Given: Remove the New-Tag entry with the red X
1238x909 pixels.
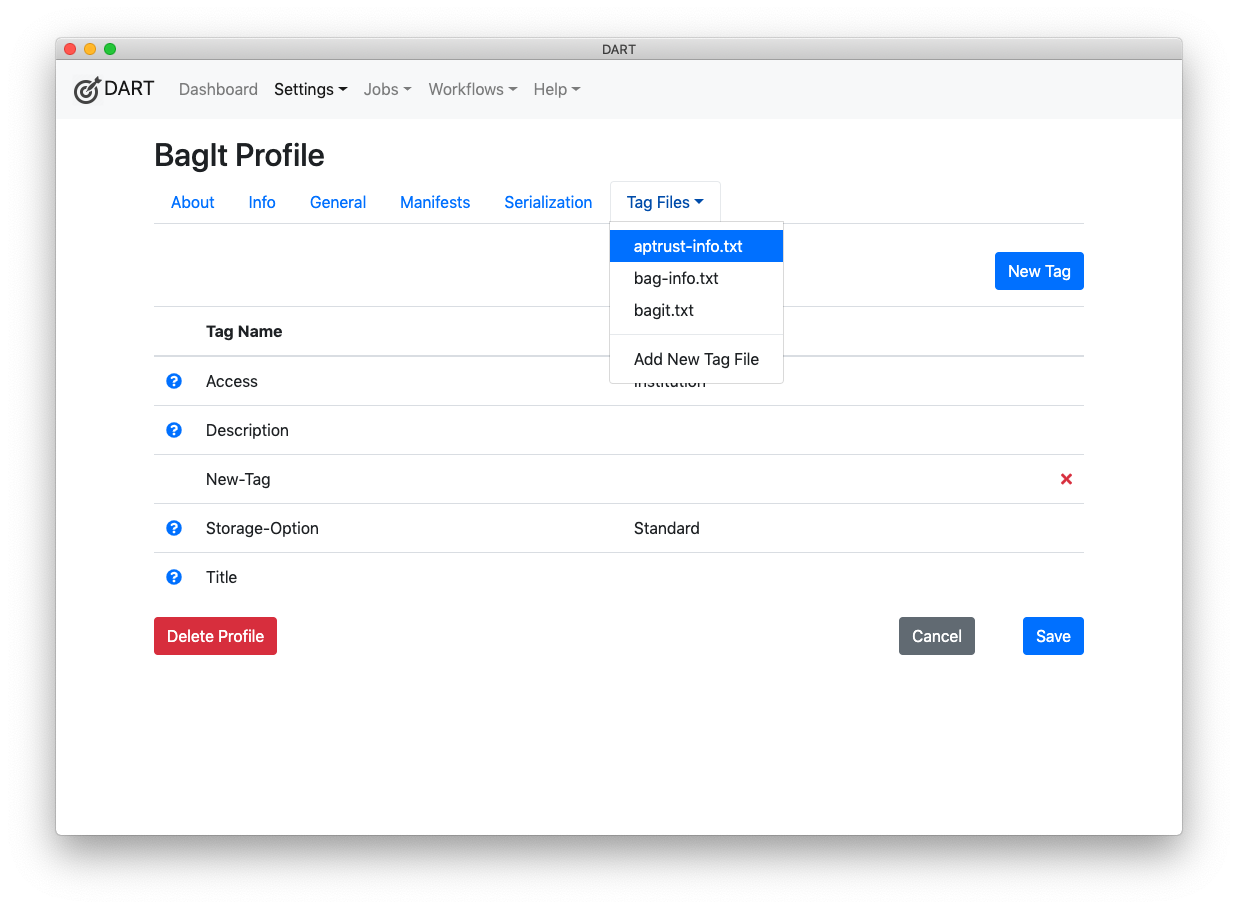Looking at the screenshot, I should point(1066,479).
